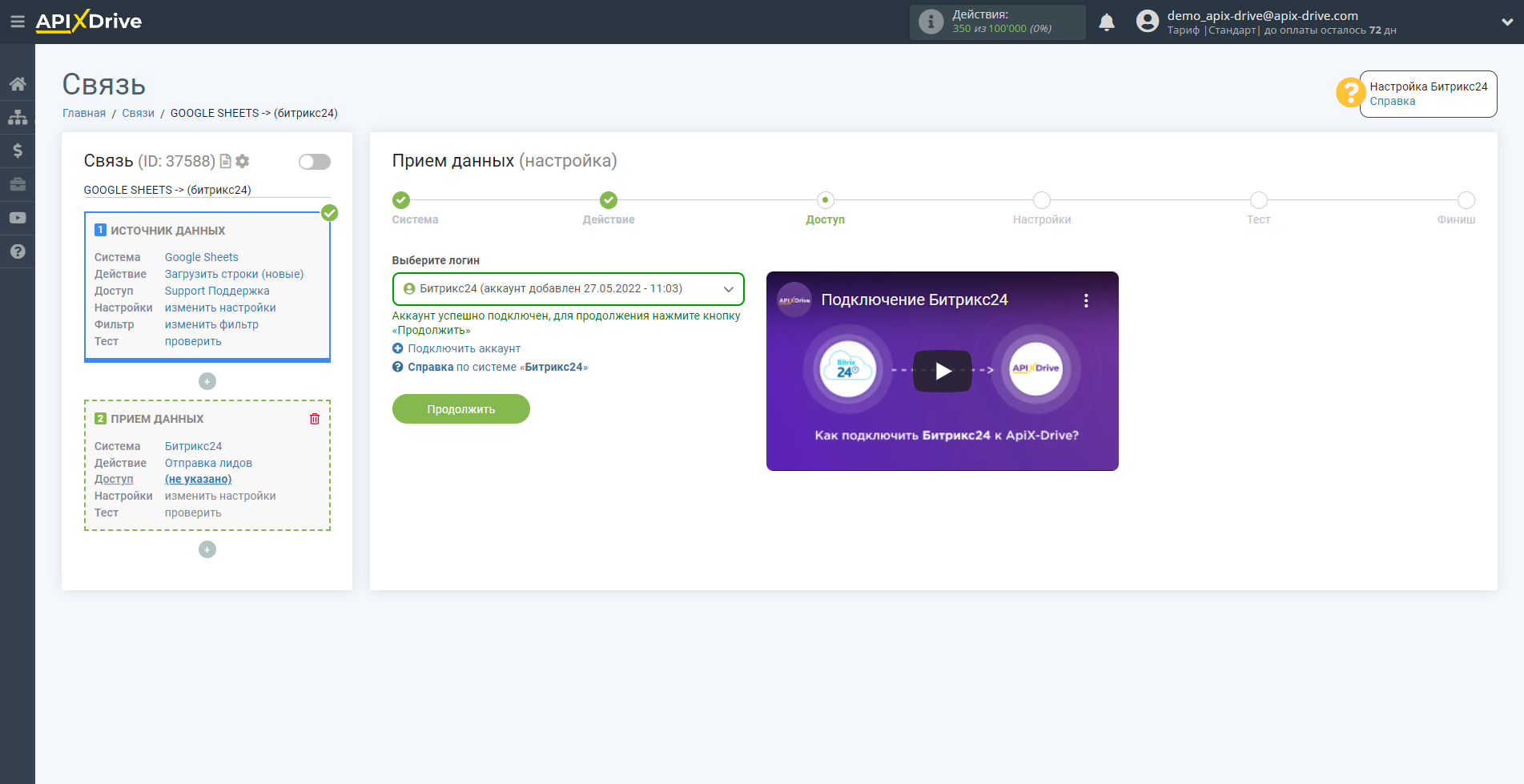The height and width of the screenshot is (784, 1524).
Task: Click the ApiX-Drive logo
Action: click(89, 22)
